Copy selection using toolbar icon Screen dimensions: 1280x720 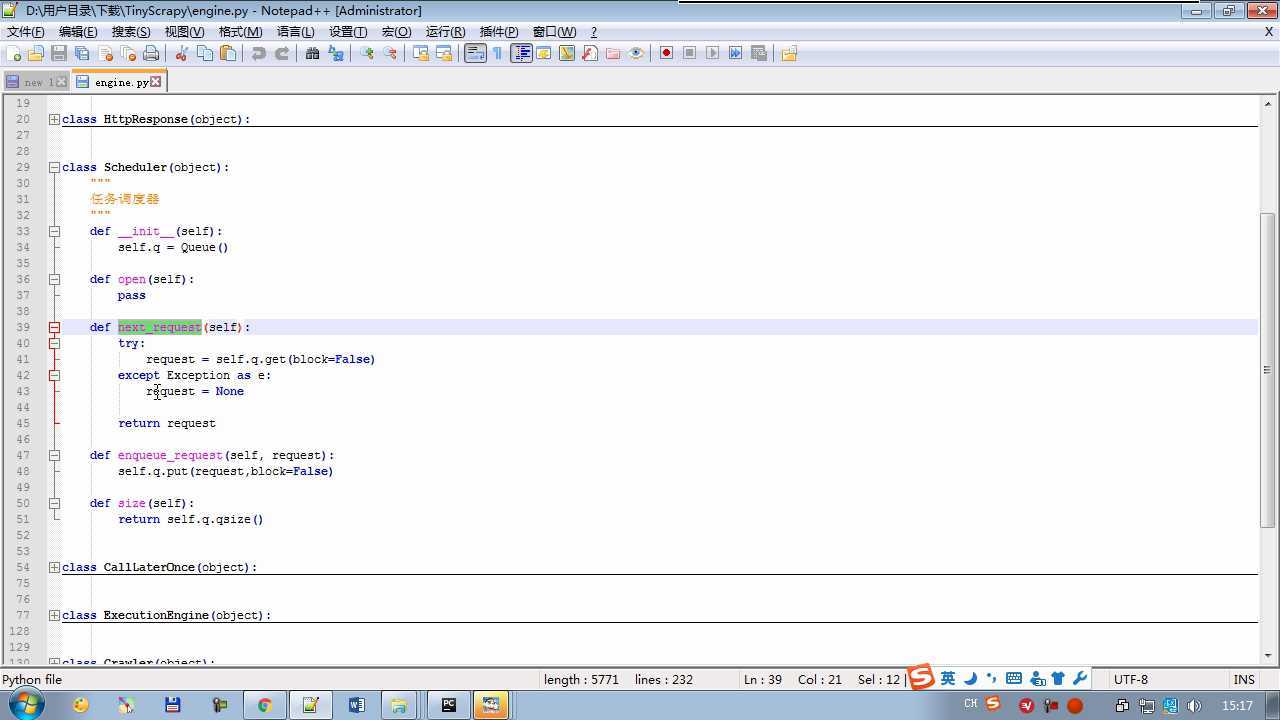click(x=205, y=53)
